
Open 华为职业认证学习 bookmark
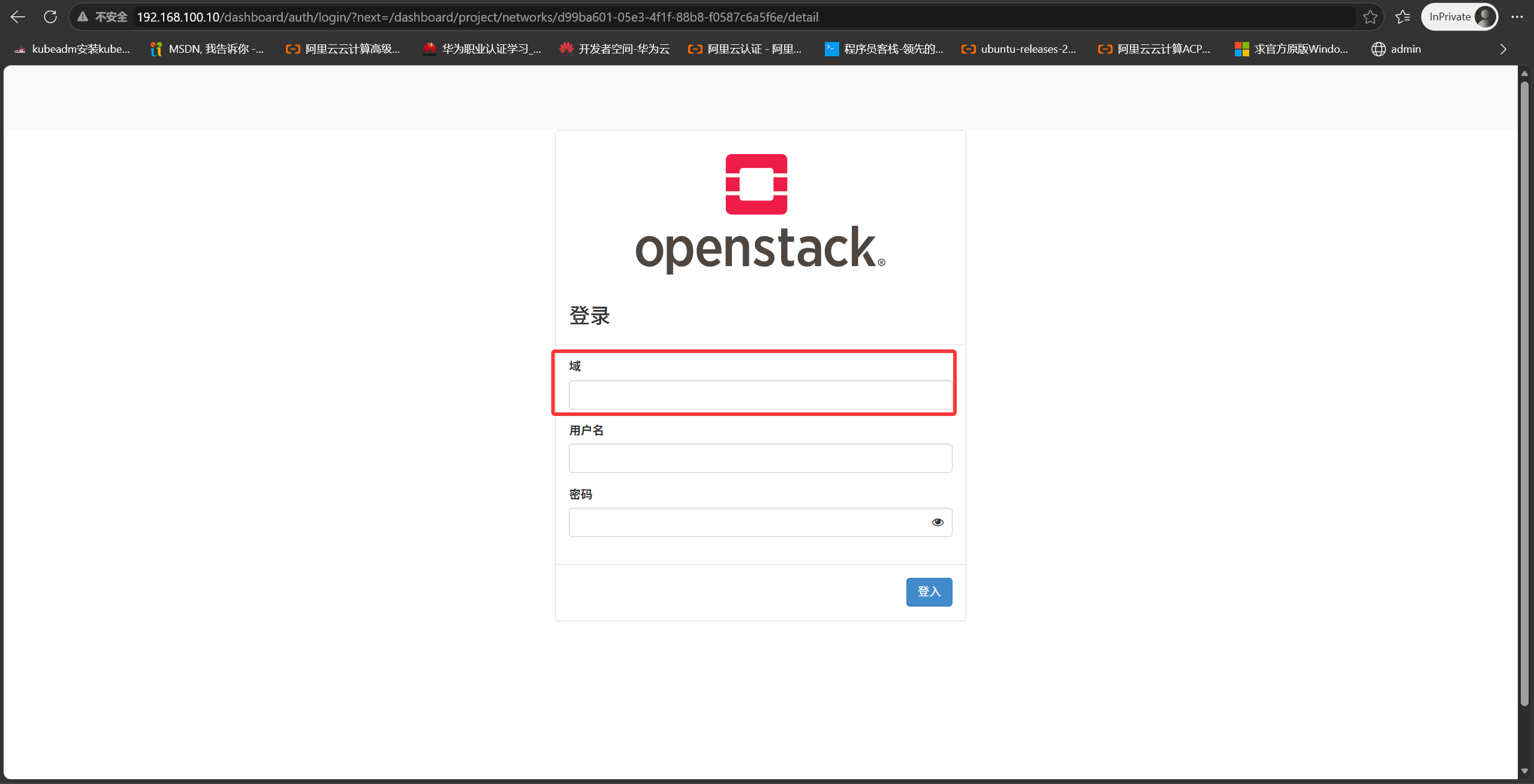(x=482, y=49)
